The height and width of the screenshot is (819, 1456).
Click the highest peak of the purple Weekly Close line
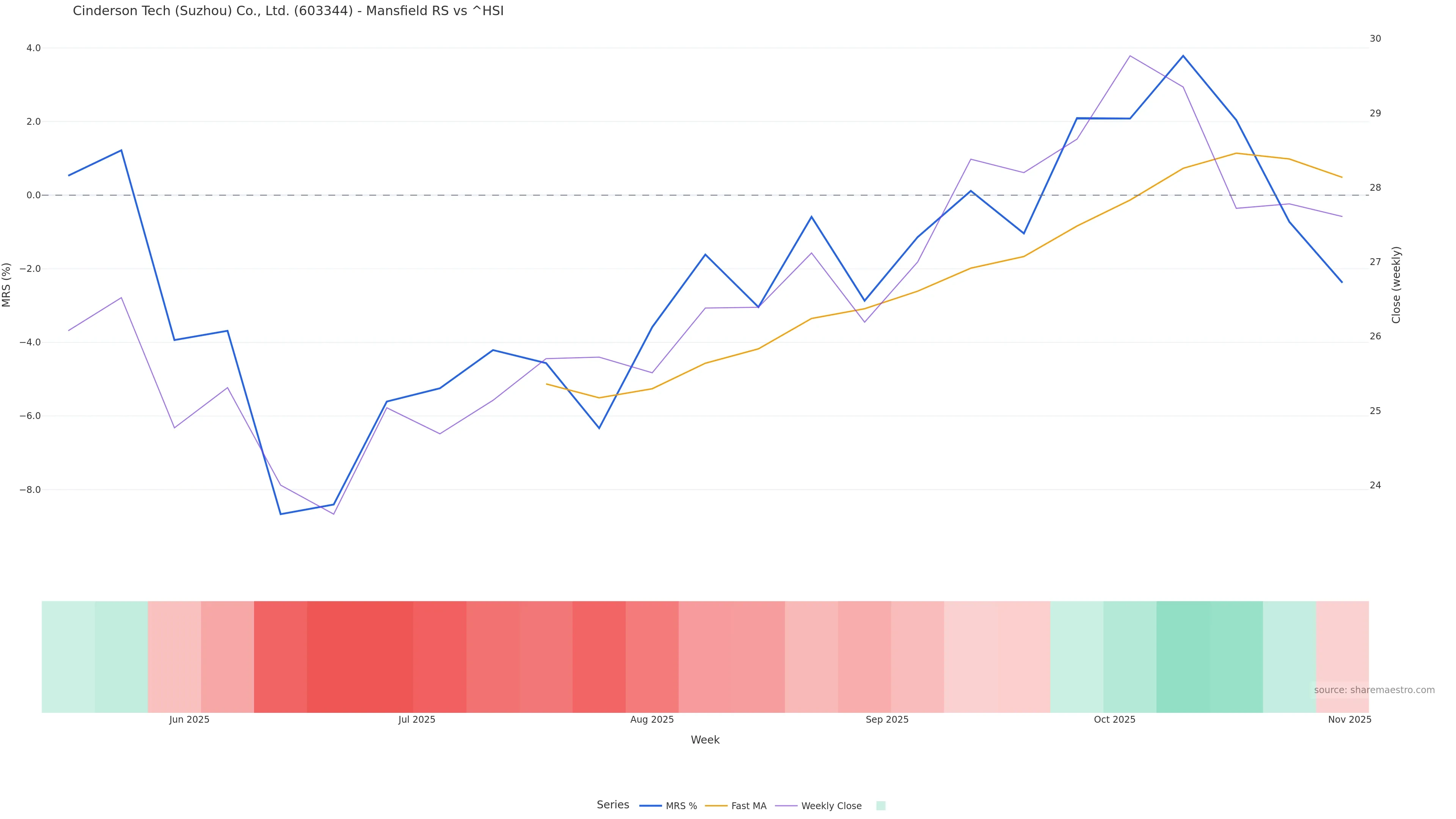[1130, 56]
